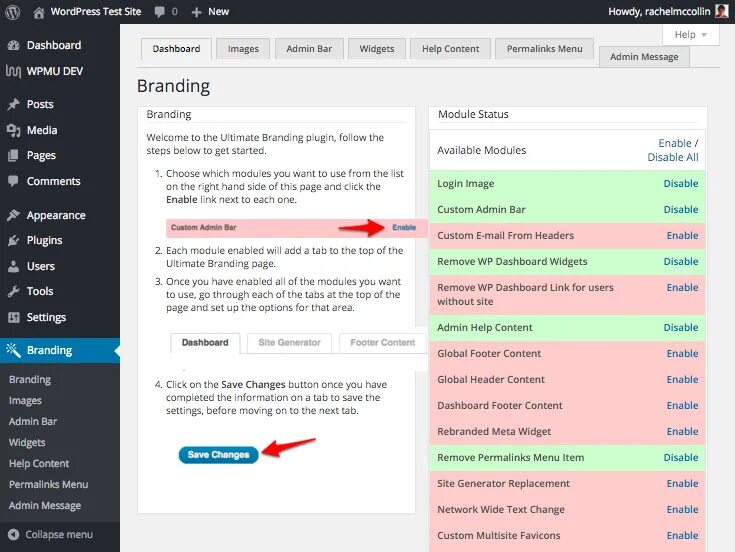Image resolution: width=735 pixels, height=552 pixels.
Task: Open Widgets submenu item in sidebar
Action: point(27,443)
